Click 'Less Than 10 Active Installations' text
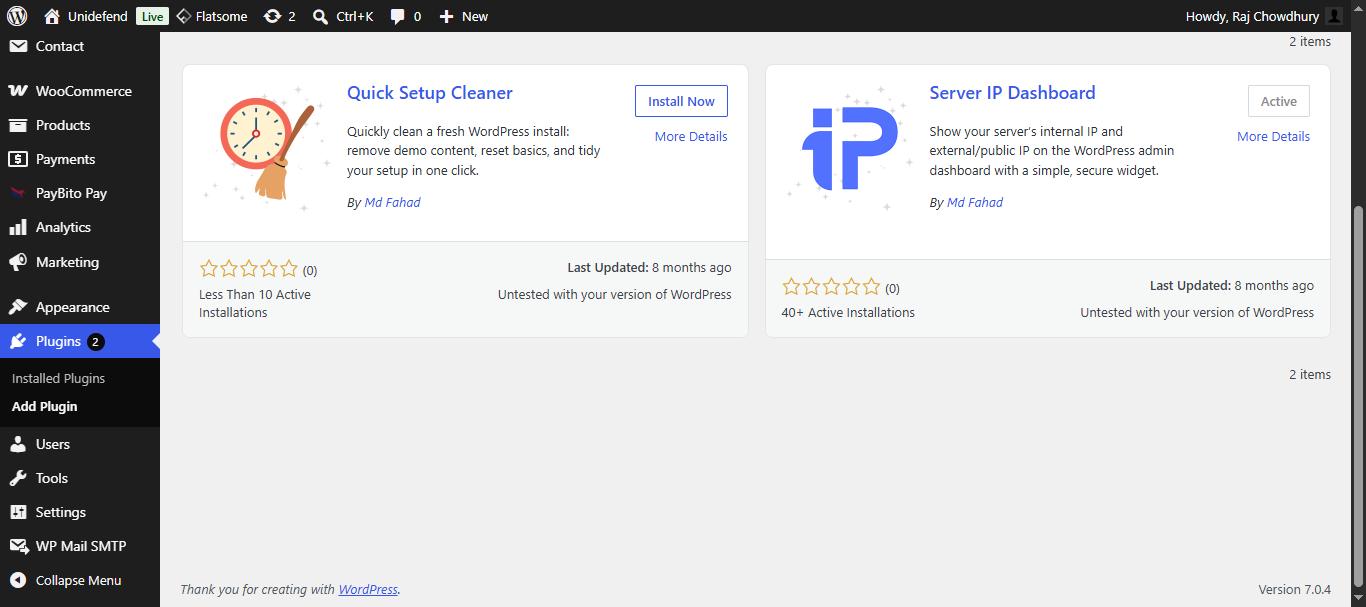The width and height of the screenshot is (1366, 607). tap(255, 303)
